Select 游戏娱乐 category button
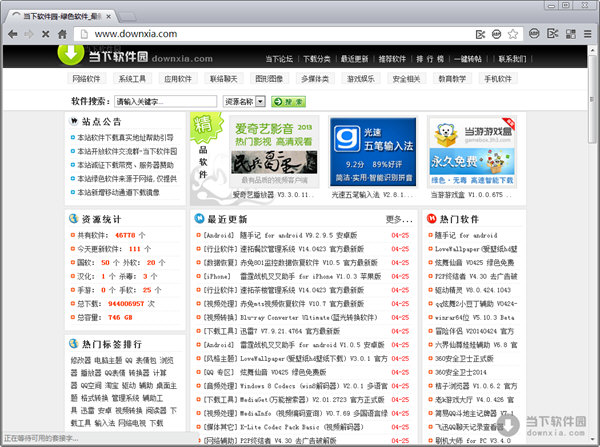 (x=360, y=79)
